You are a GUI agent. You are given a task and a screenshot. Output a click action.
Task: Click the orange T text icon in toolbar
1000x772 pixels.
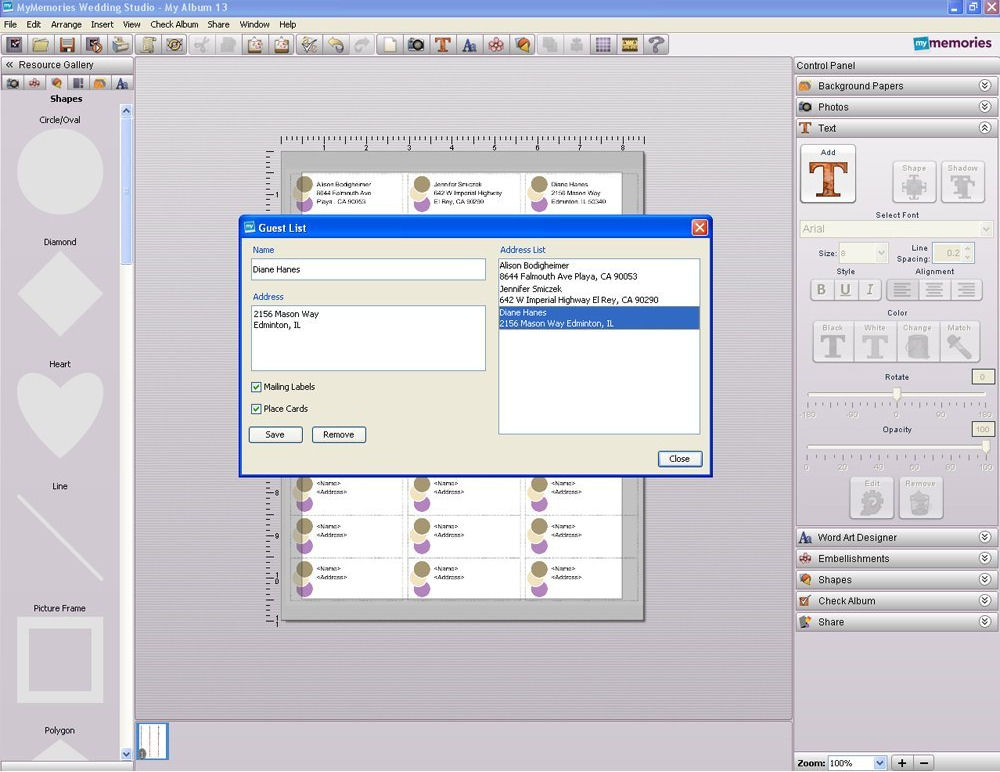[x=443, y=45]
